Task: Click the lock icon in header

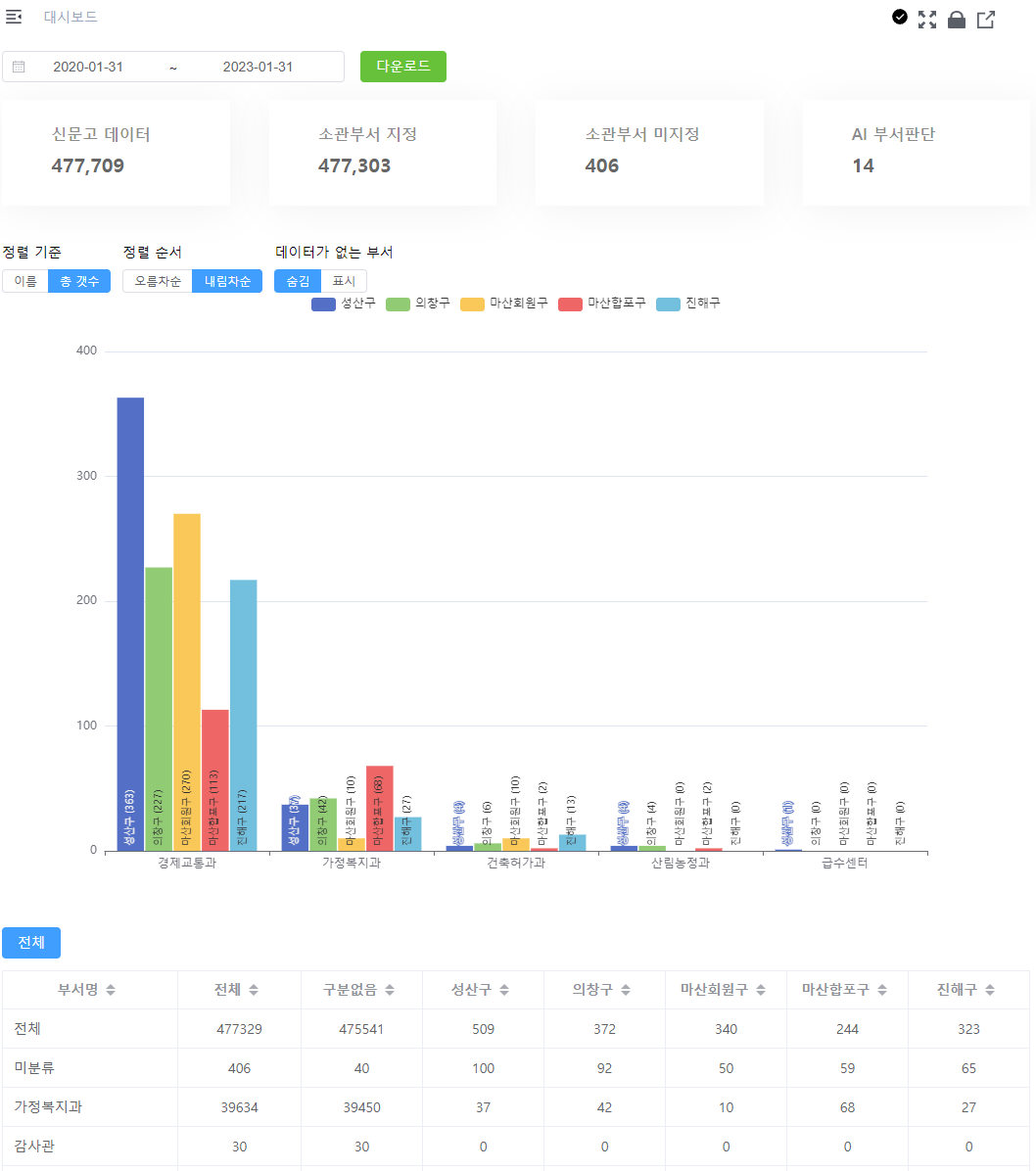Action: (957, 20)
